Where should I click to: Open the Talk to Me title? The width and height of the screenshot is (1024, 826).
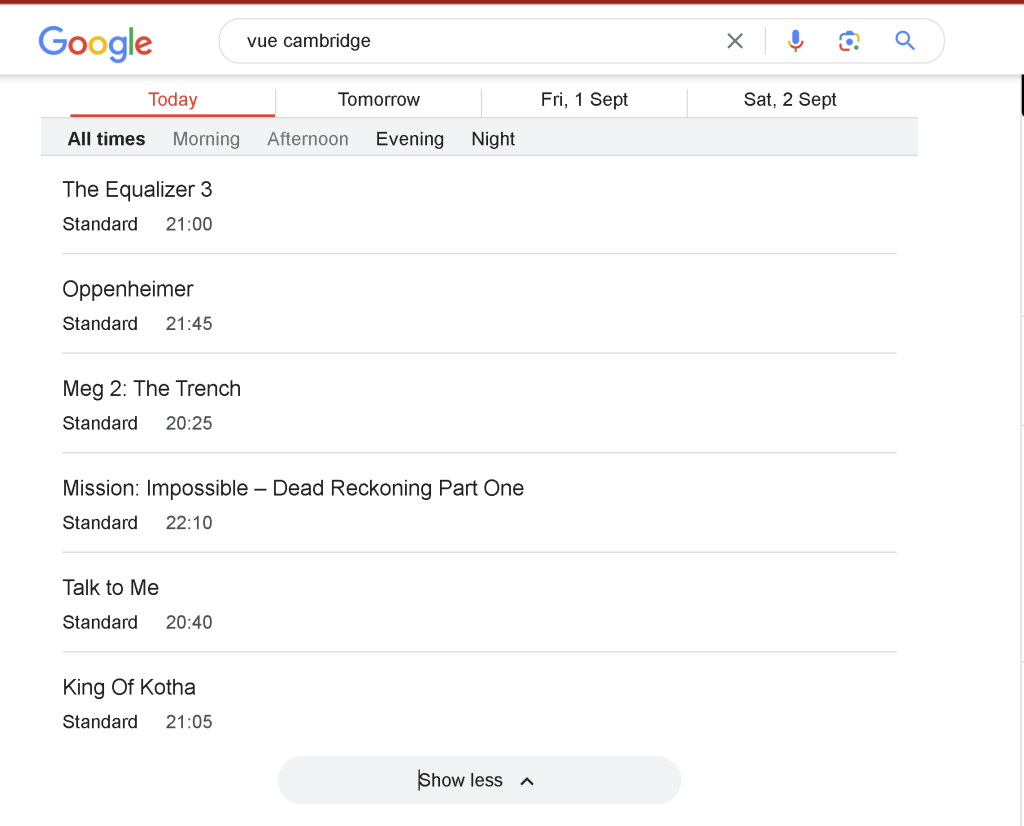pyautogui.click(x=111, y=588)
